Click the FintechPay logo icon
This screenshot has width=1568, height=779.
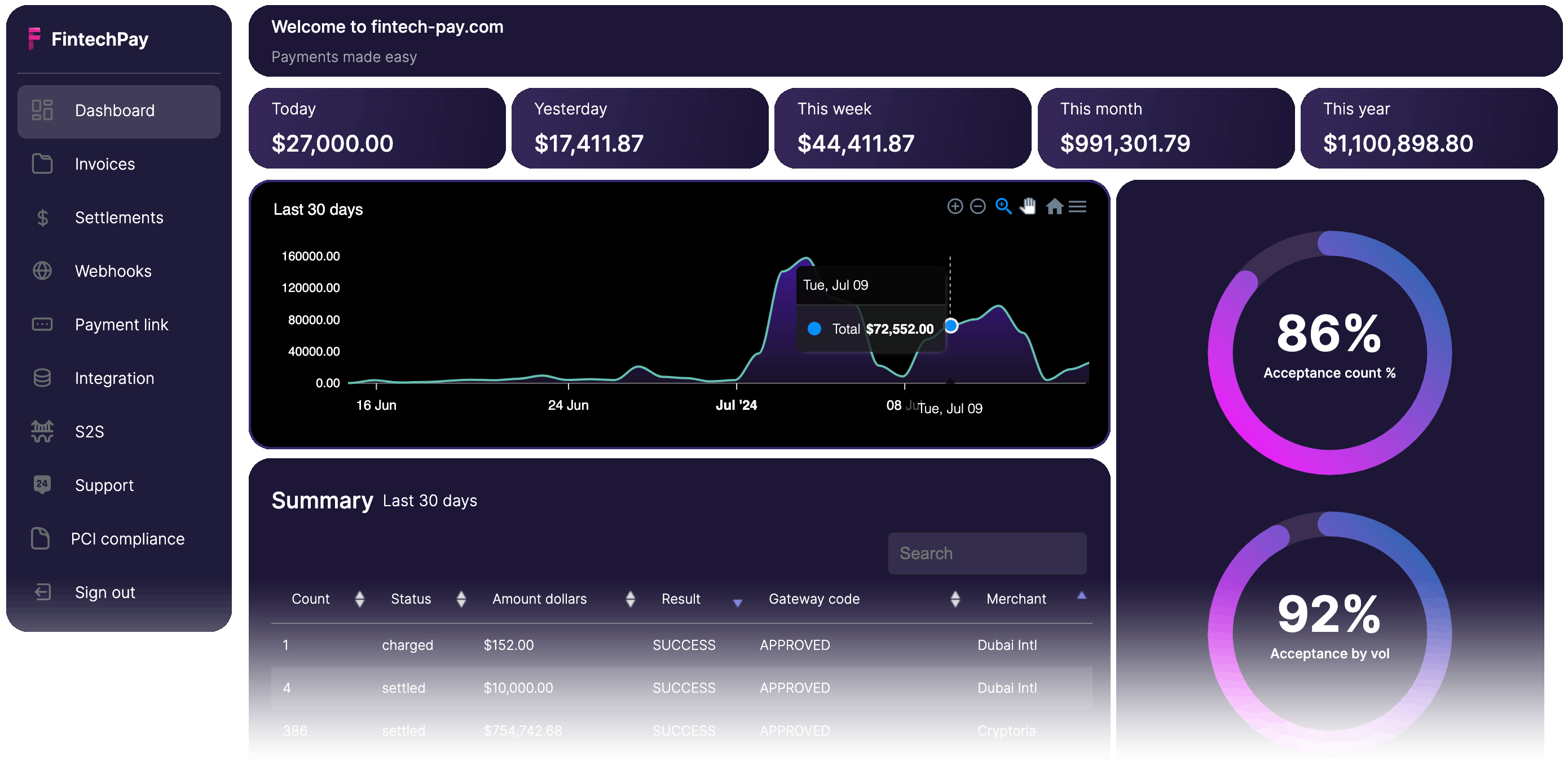pos(35,38)
